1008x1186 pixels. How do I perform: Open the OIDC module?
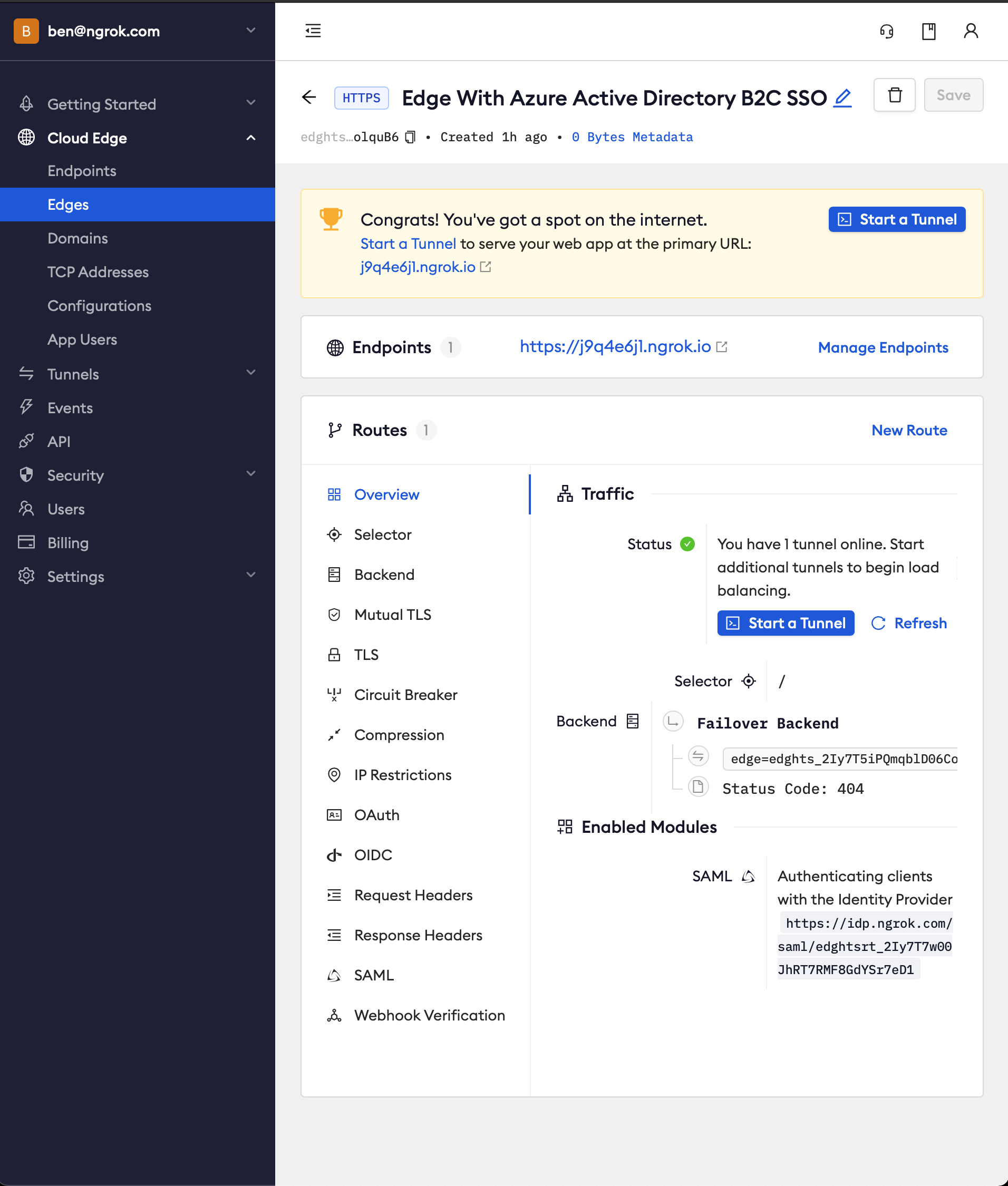click(x=415, y=855)
